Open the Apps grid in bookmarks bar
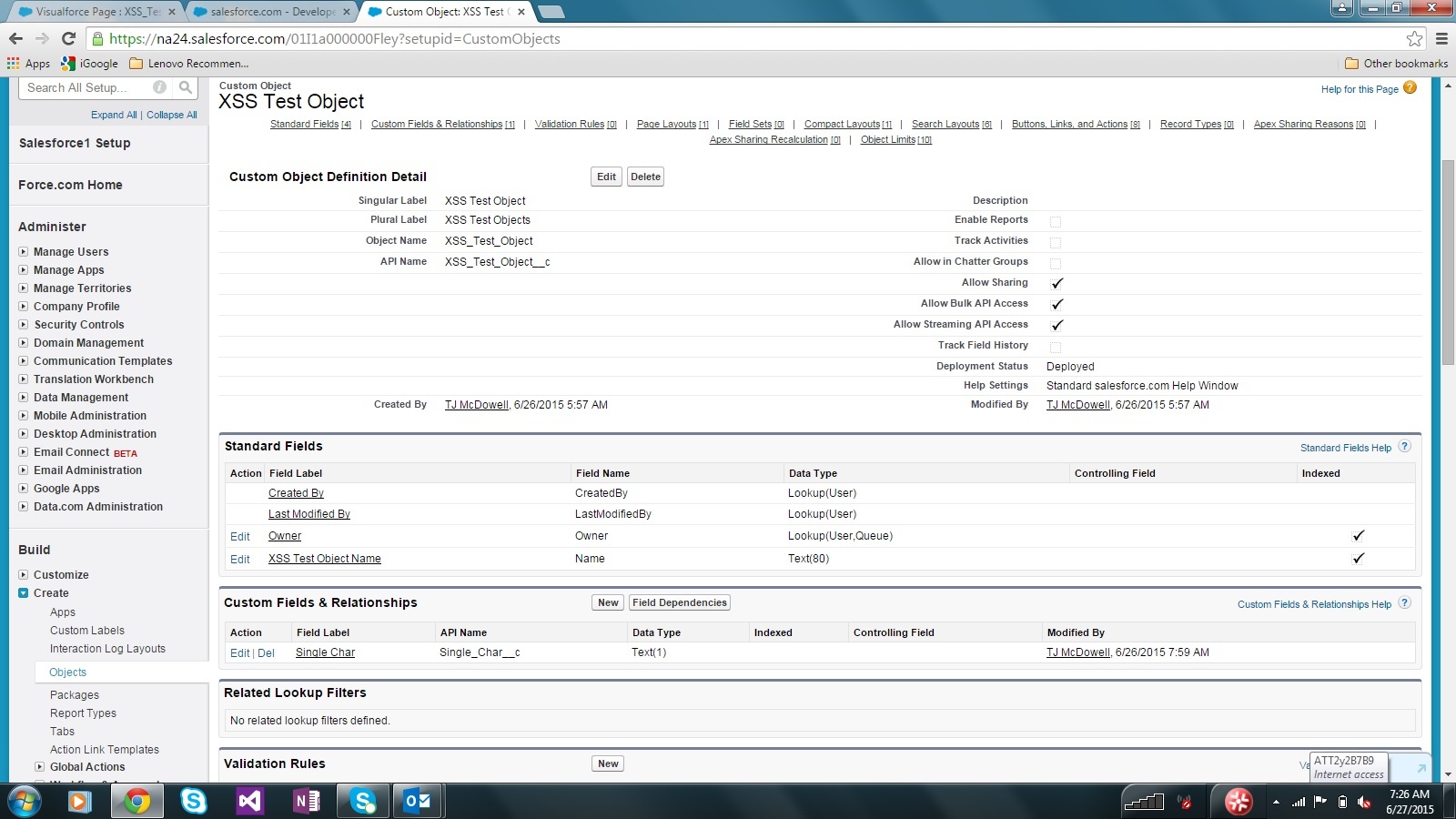Viewport: 1456px width, 819px height. tap(28, 64)
